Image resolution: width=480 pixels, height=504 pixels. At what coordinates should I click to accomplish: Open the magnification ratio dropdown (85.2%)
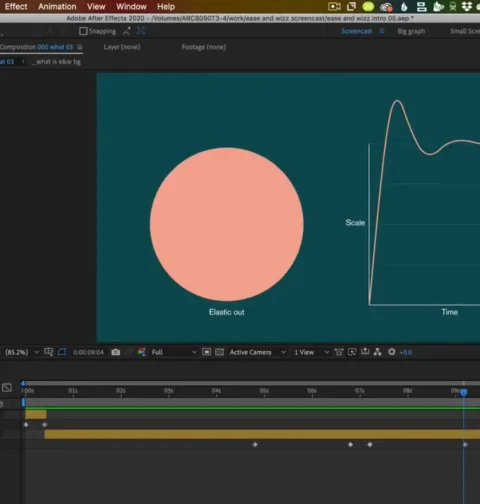pyautogui.click(x=22, y=352)
